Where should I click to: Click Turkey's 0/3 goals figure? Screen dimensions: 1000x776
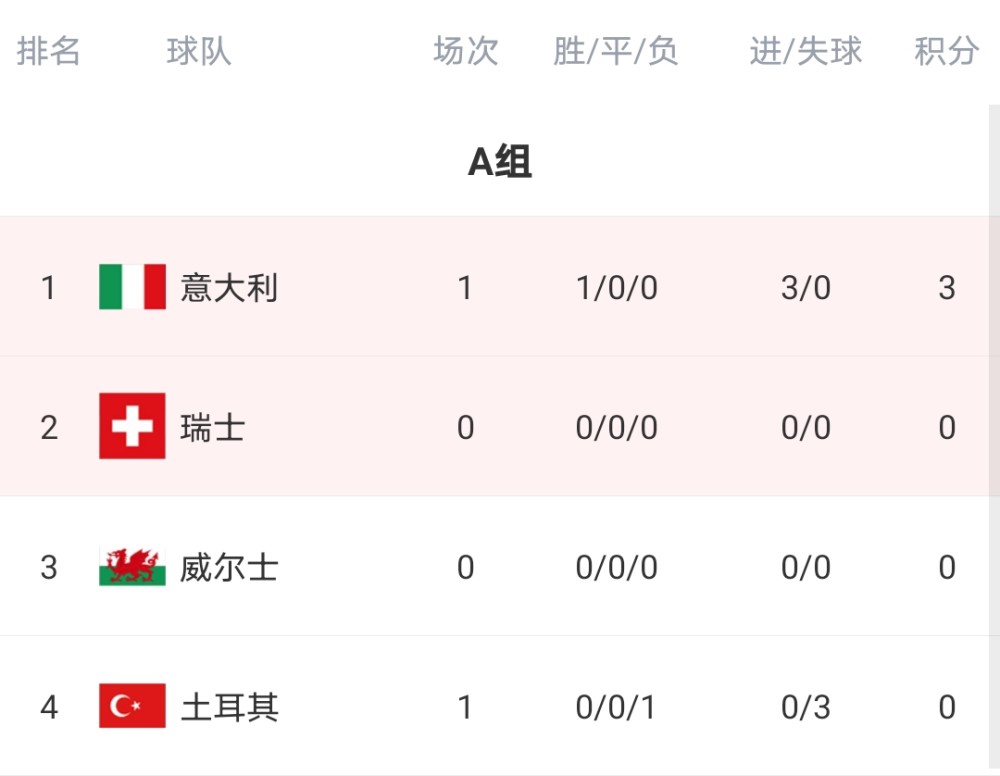tap(806, 707)
